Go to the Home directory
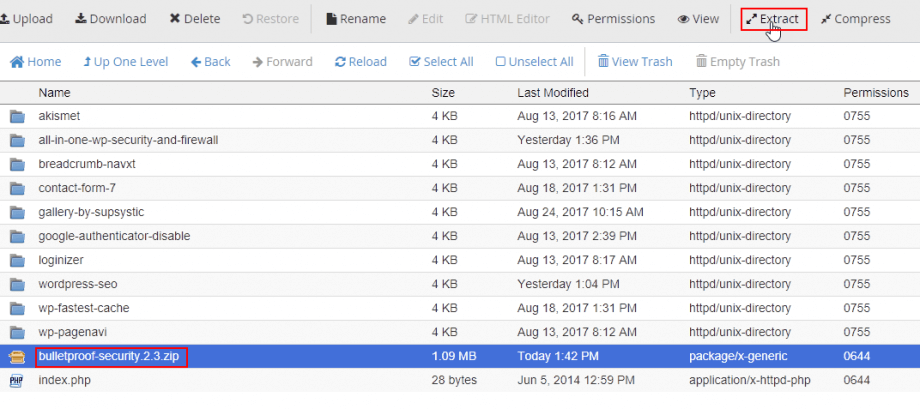 pyautogui.click(x=36, y=62)
